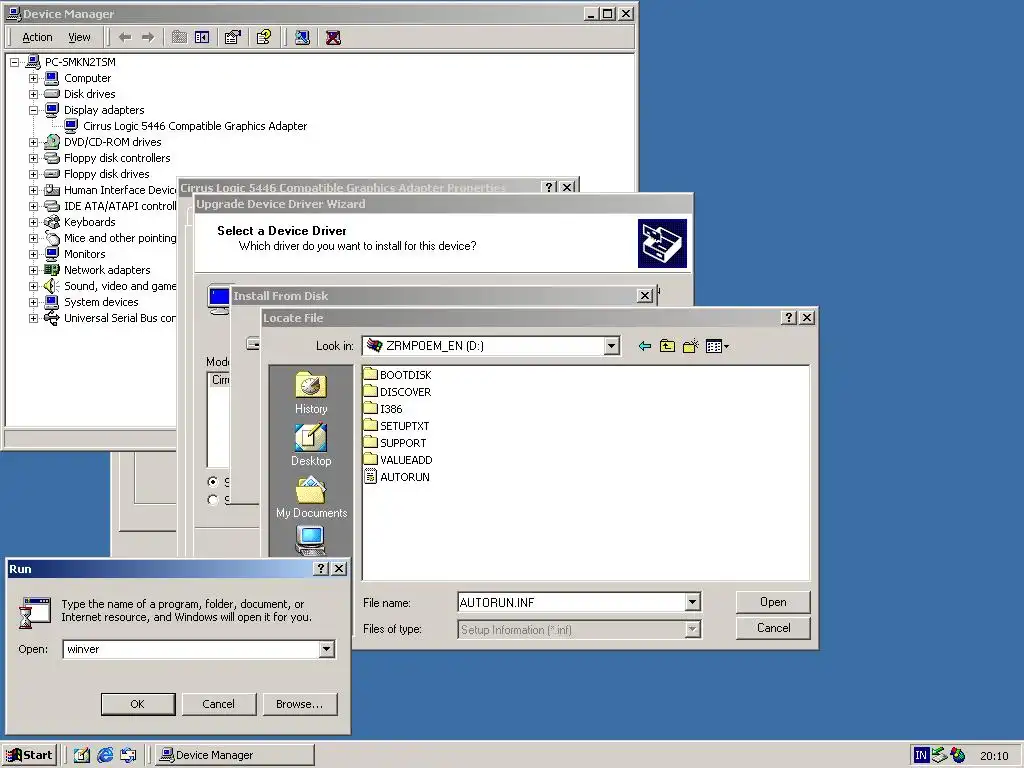Create New Folder in Locate File dialog
The width and height of the screenshot is (1024, 768).
[690, 346]
